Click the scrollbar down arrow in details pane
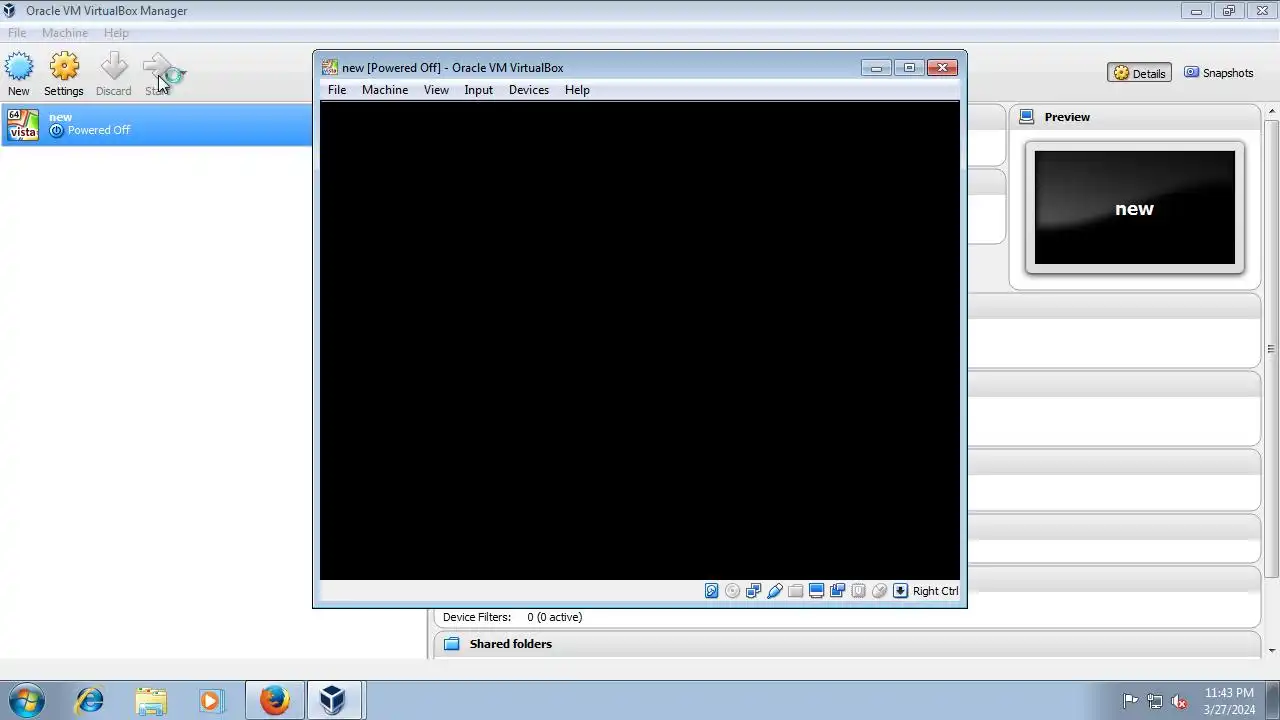 tap(1271, 651)
